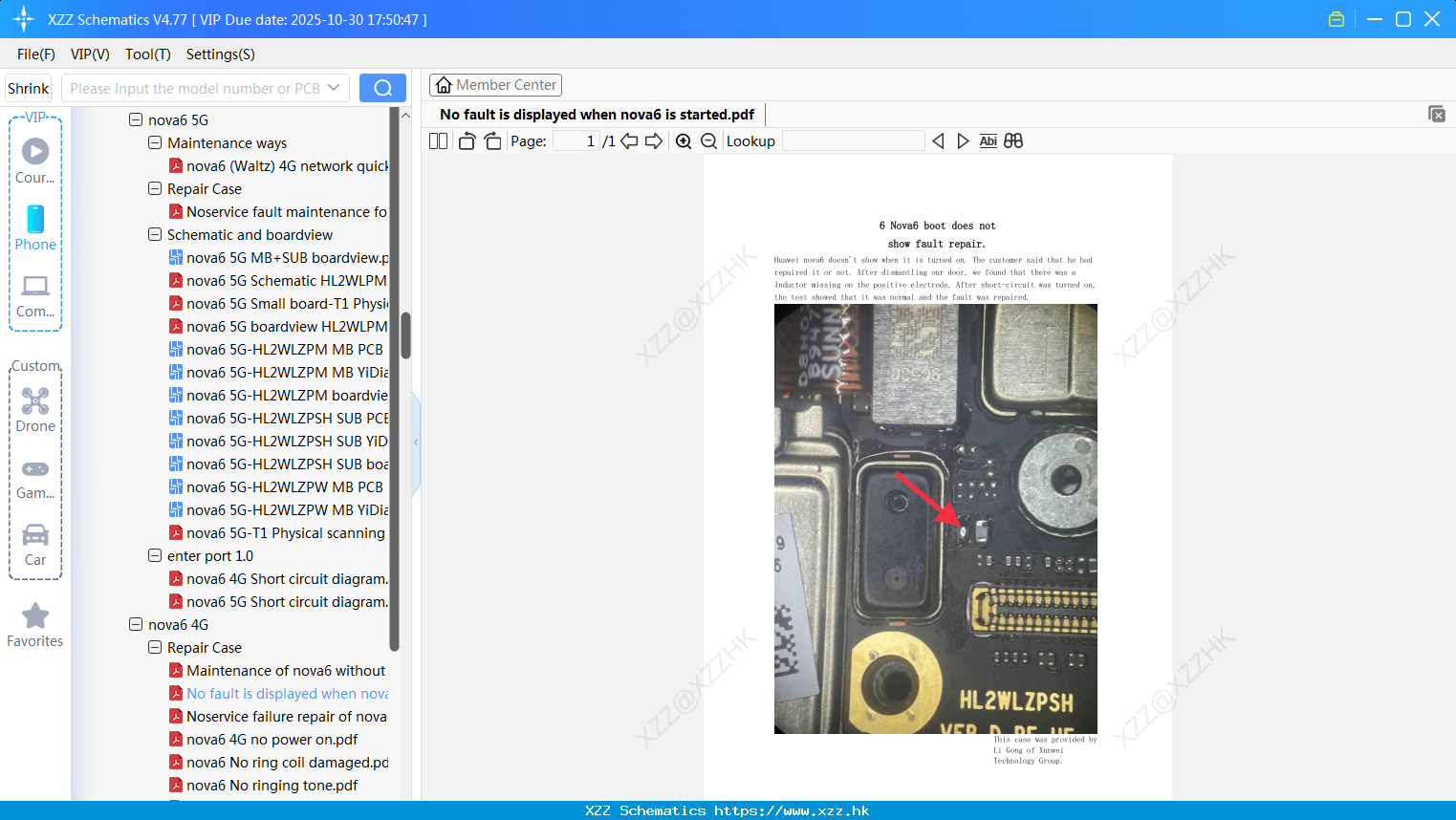
Task: Open the Courses section in VIP sidebar
Action: pyautogui.click(x=35, y=161)
